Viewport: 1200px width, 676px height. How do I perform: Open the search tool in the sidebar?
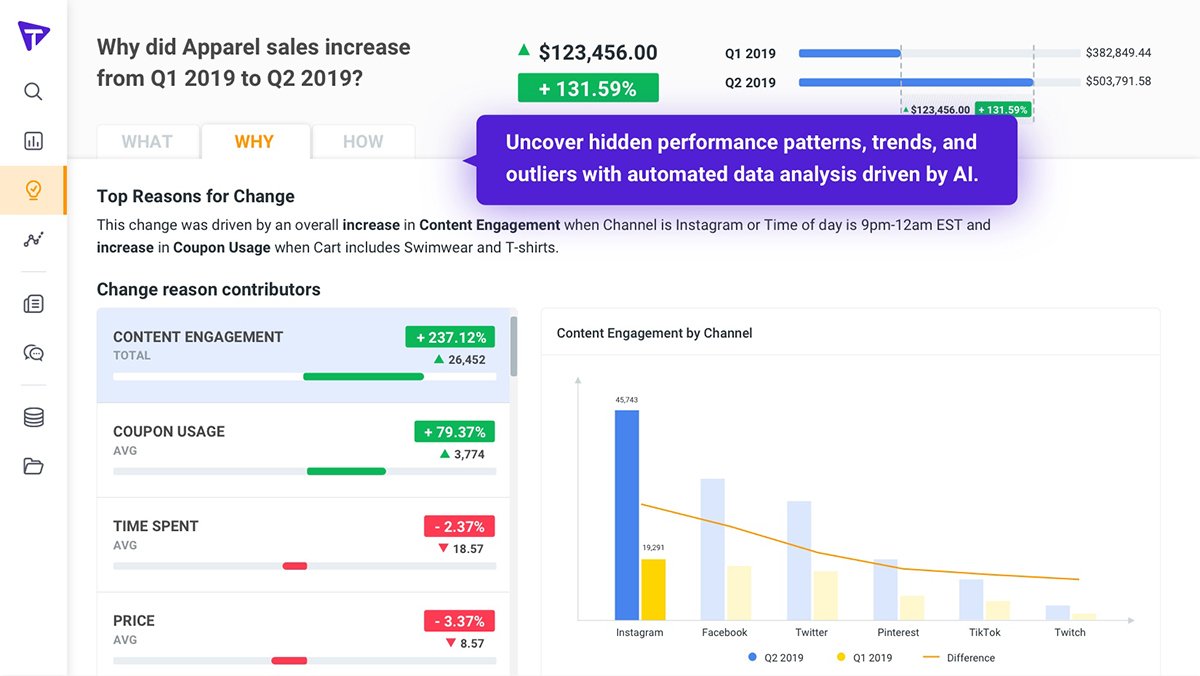click(x=33, y=91)
